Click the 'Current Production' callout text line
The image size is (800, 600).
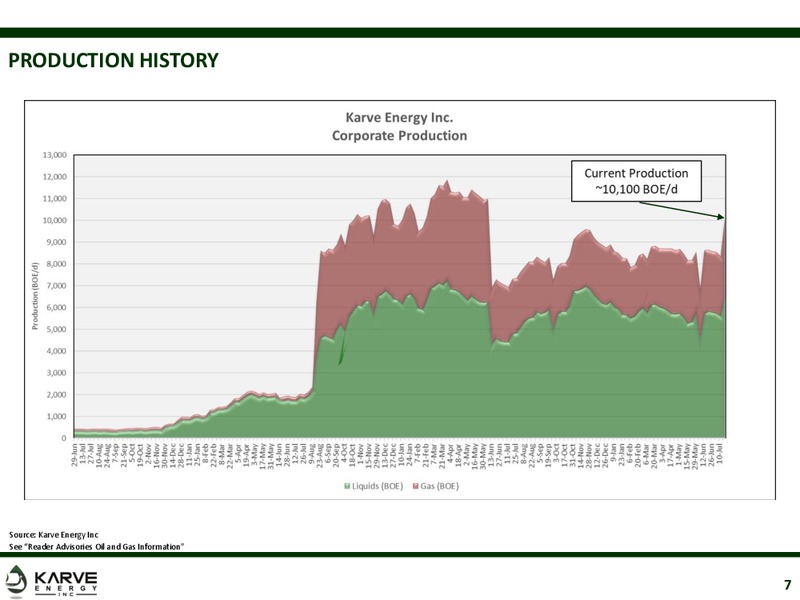pos(636,173)
